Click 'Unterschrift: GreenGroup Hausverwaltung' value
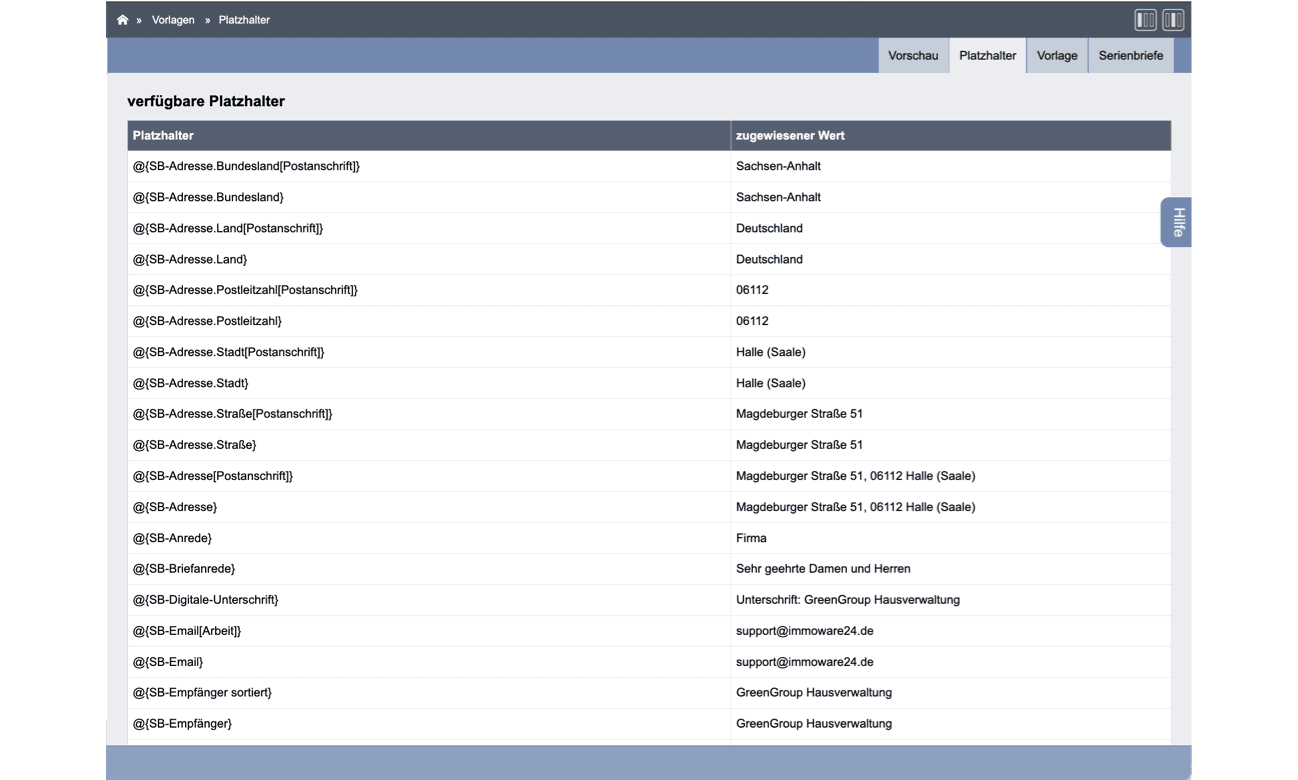This screenshot has height=780, width=1298. point(848,600)
